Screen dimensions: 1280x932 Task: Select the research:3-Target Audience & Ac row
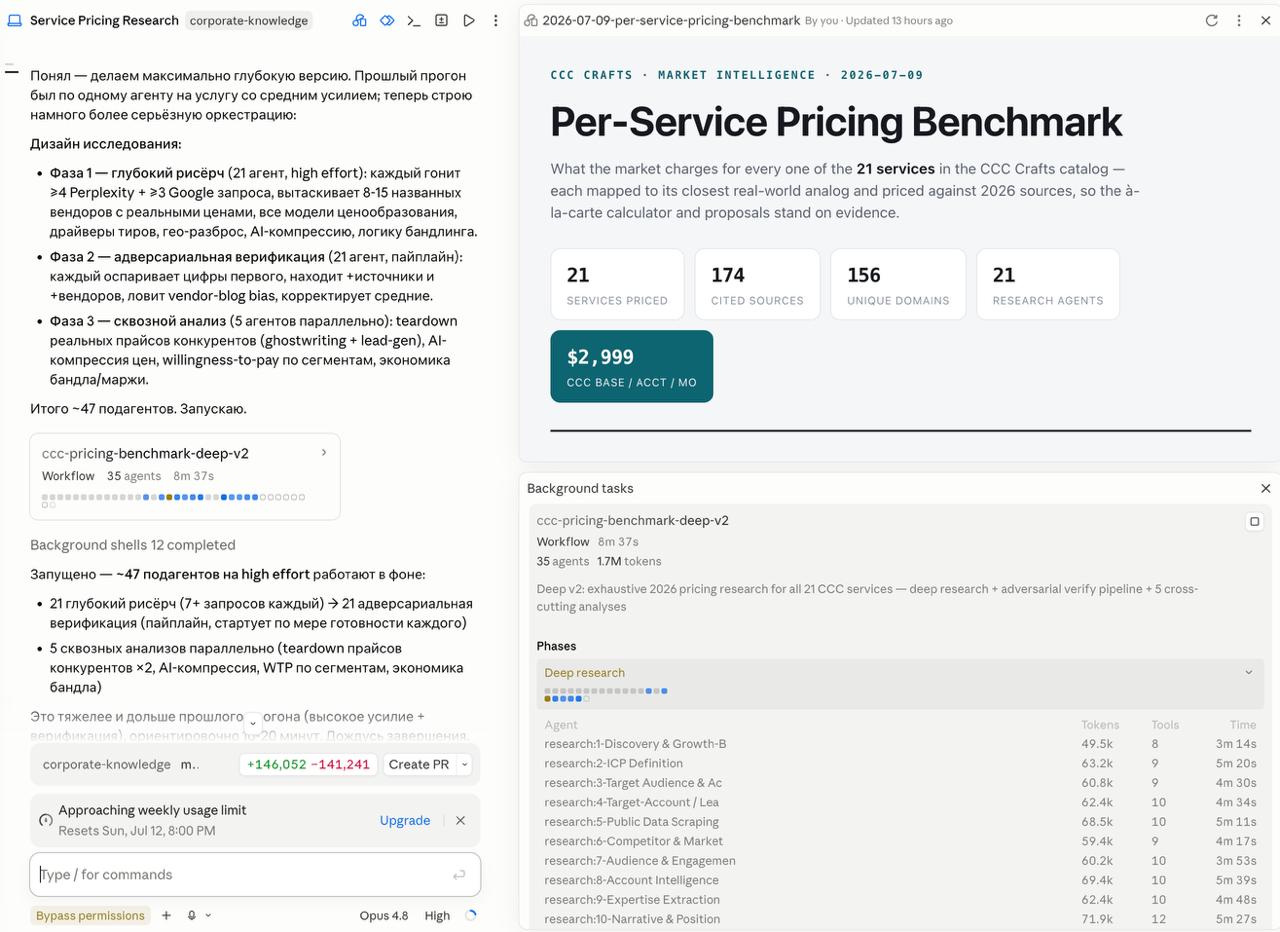coord(900,783)
